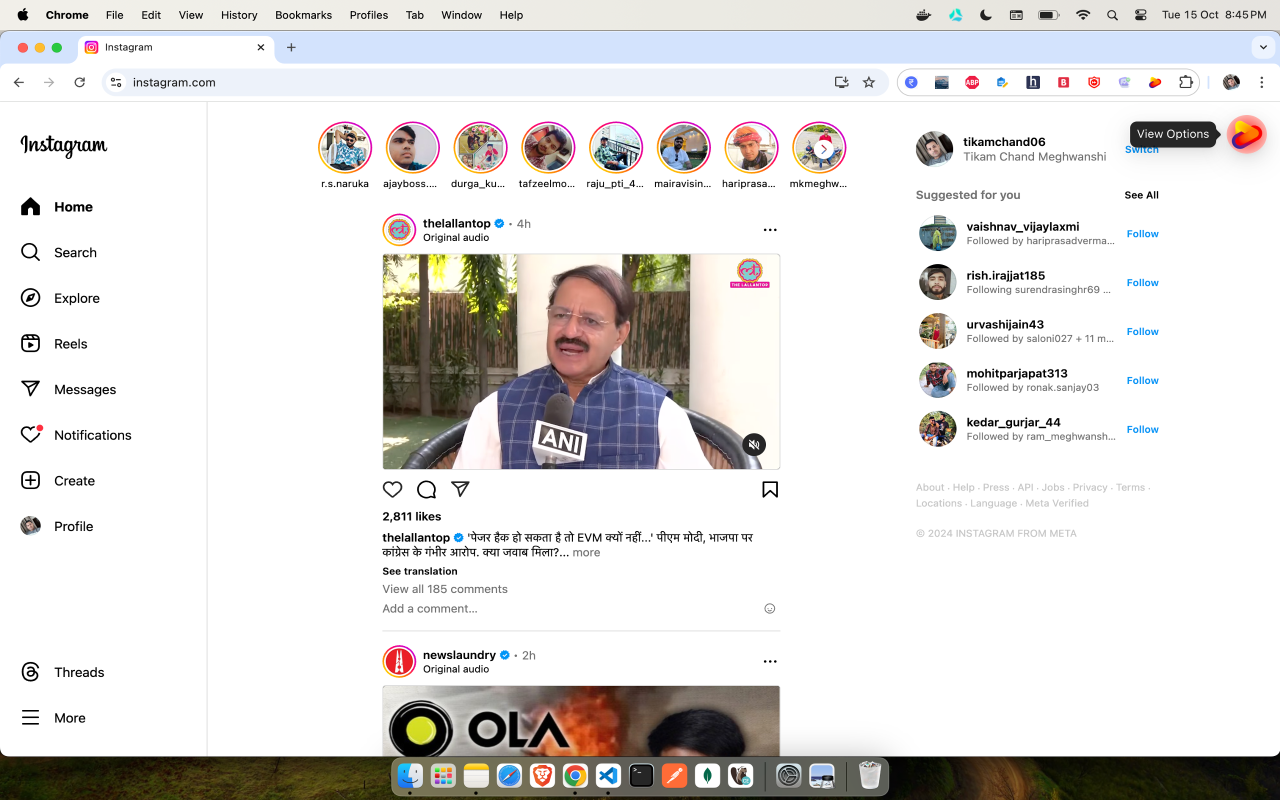This screenshot has height=800, width=1280.
Task: Expand the caption with 'more'
Action: click(586, 552)
